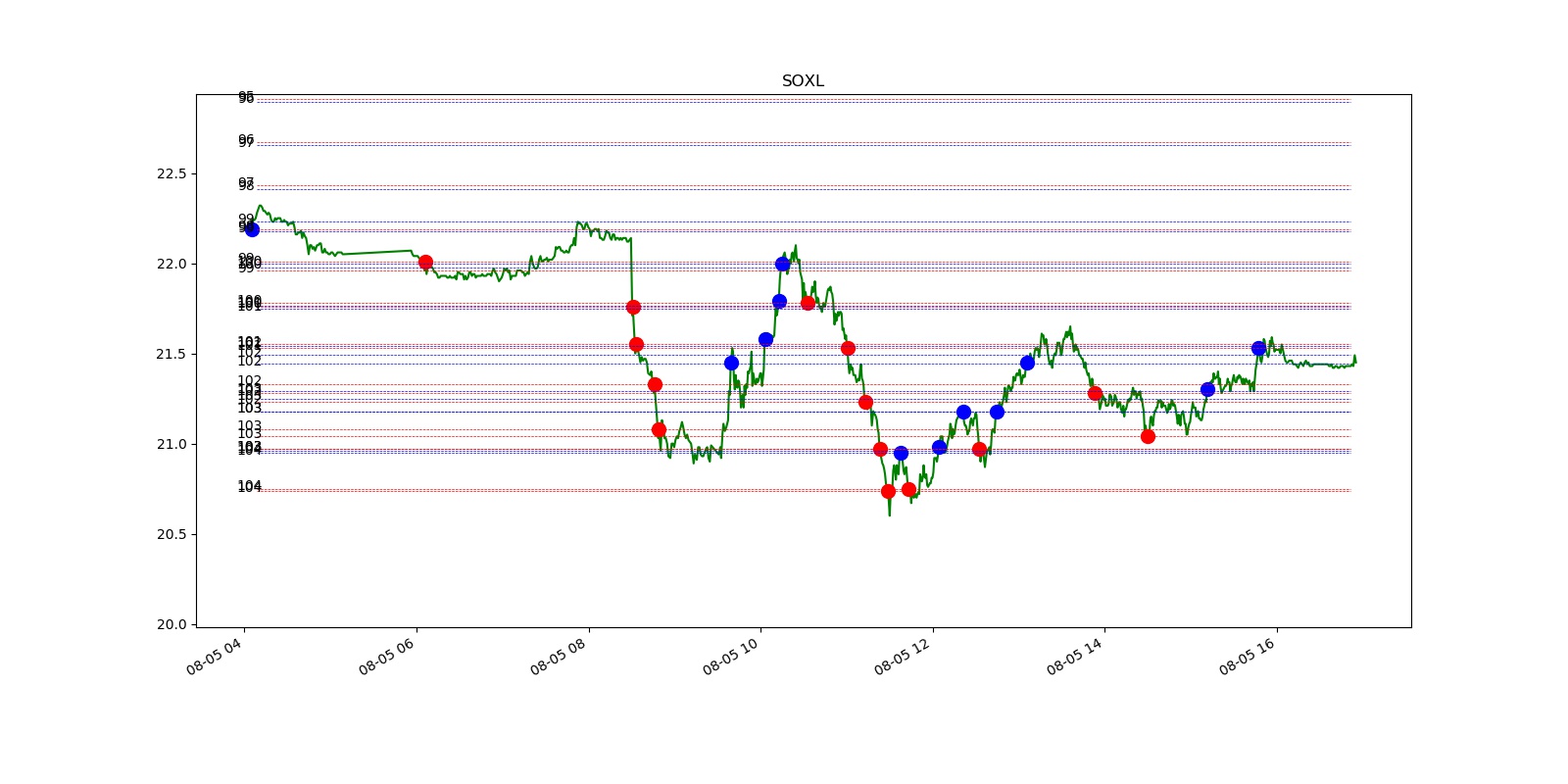This screenshot has width=1568, height=784.
Task: Click the red marker at 22.0 near 06:00
Action: (425, 262)
